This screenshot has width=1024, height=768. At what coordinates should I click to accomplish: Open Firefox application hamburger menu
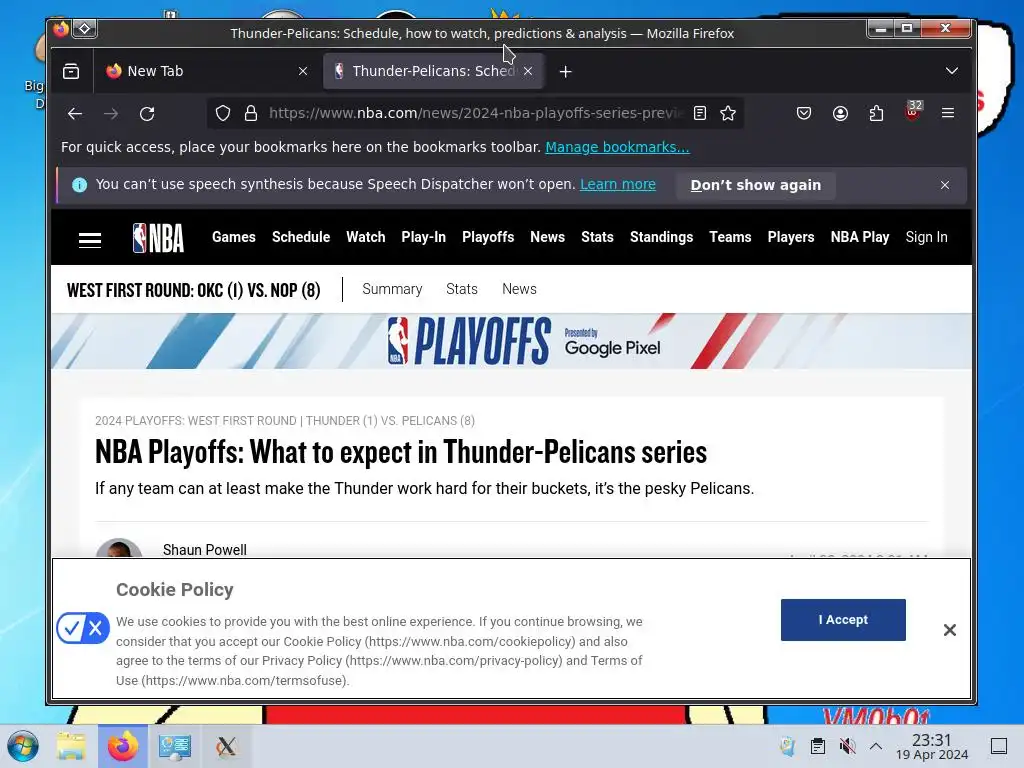[x=948, y=114]
